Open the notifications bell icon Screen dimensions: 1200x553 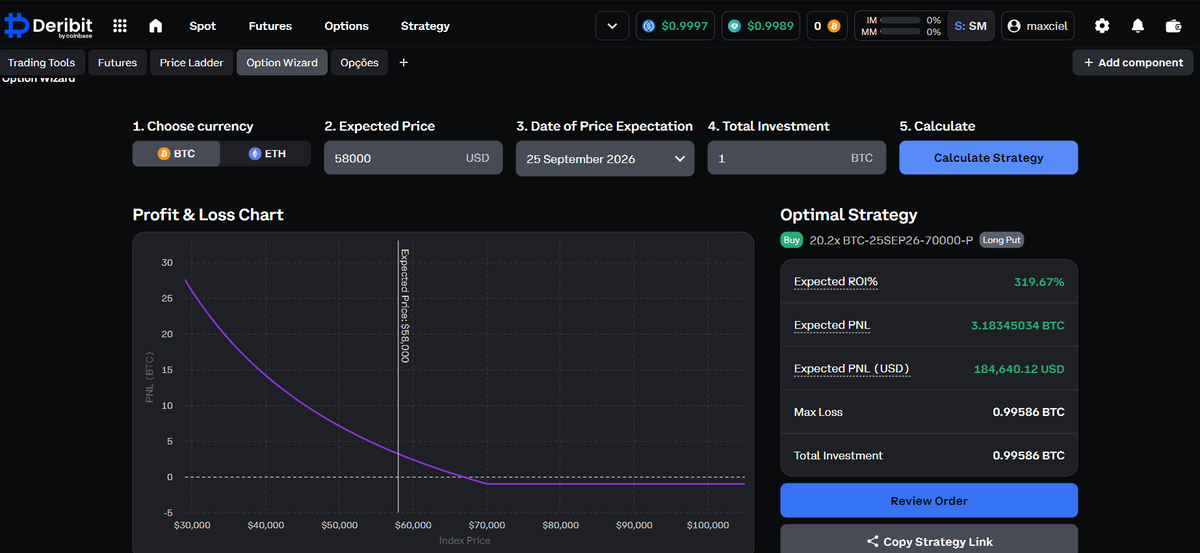[1138, 26]
